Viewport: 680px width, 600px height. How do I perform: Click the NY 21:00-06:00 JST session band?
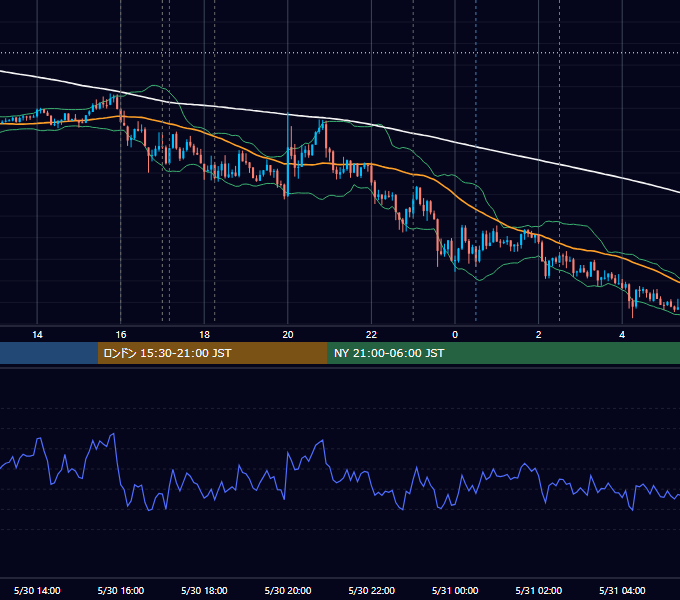[503, 353]
